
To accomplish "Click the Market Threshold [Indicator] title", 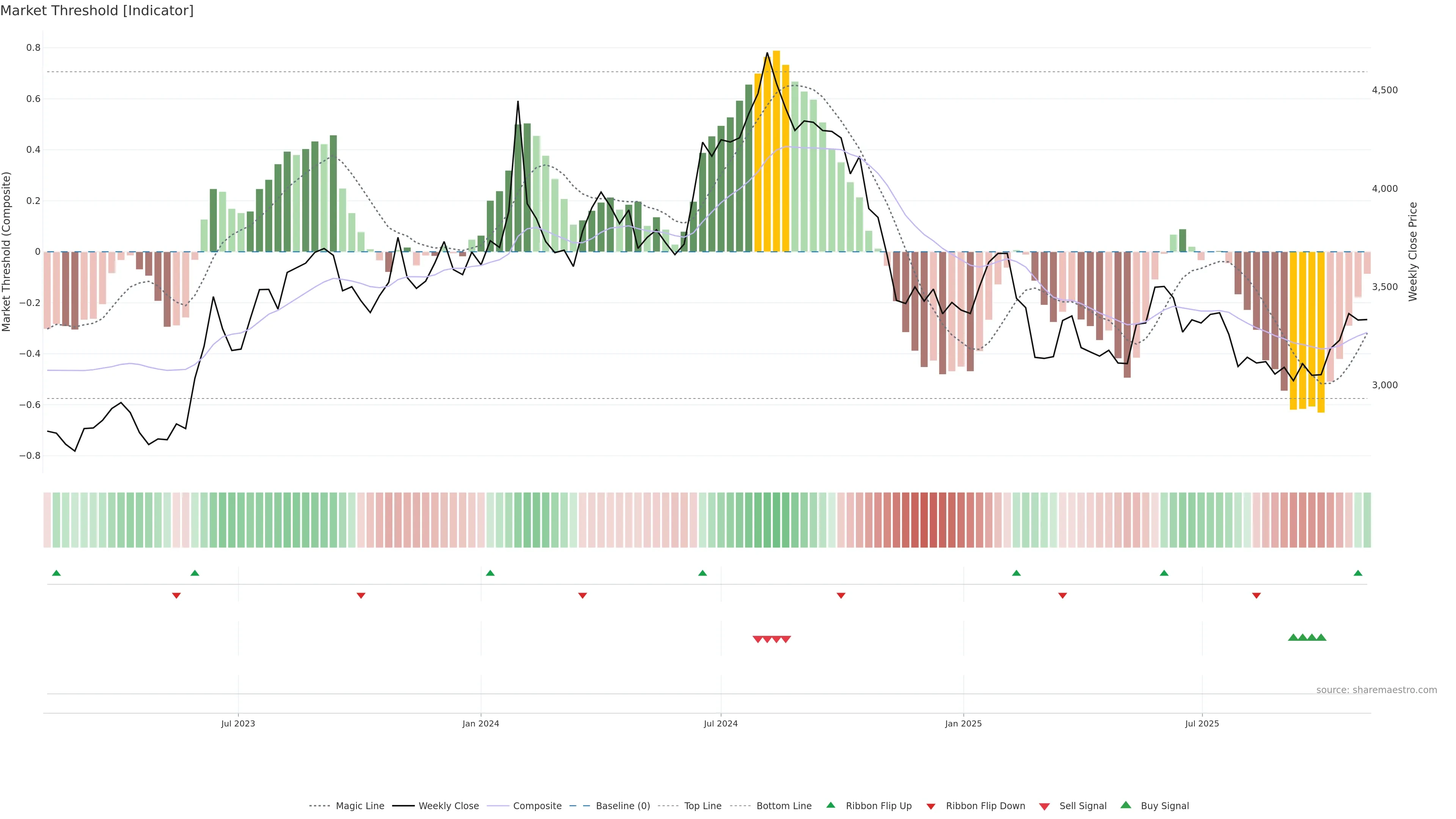I will 97,11.
